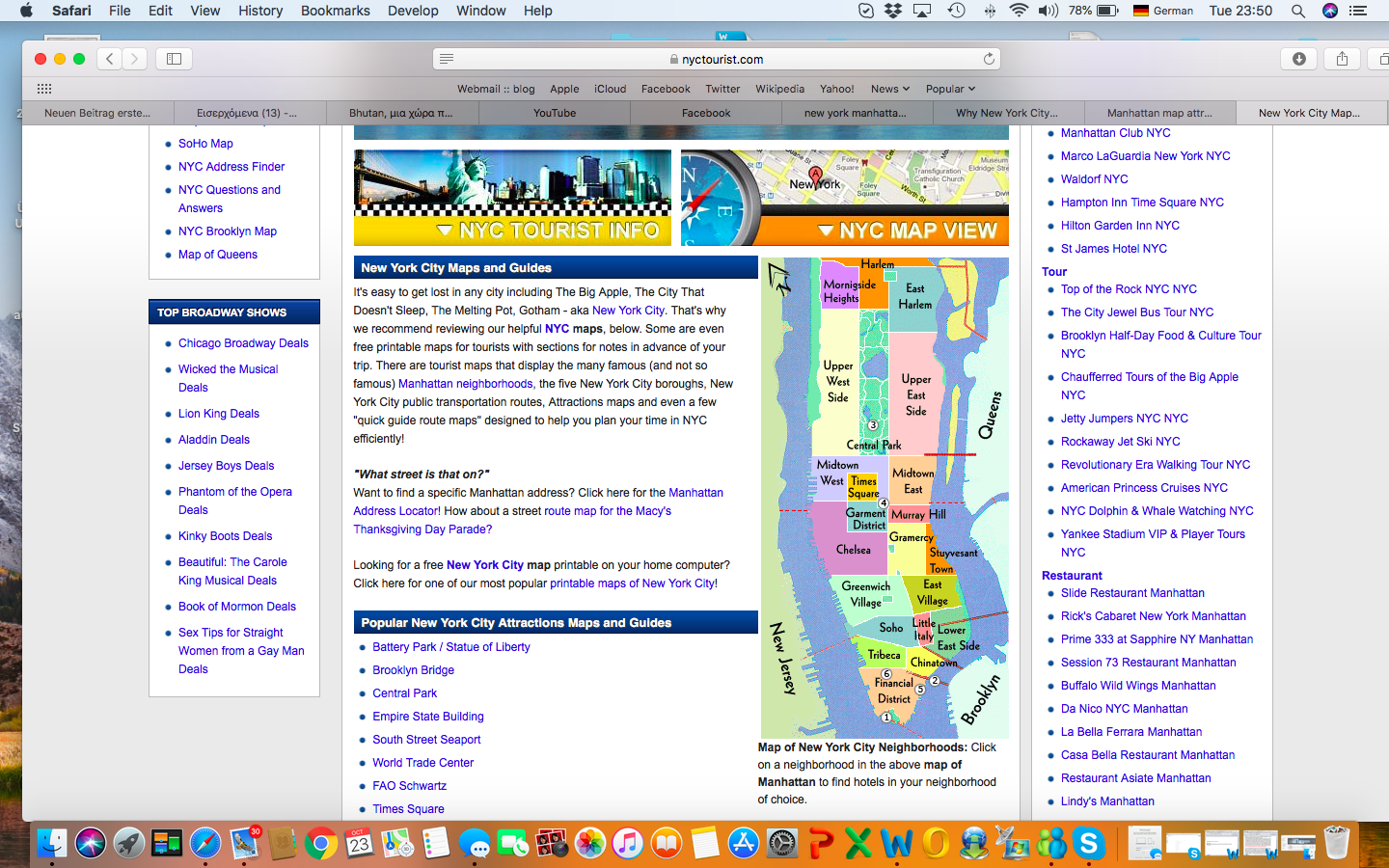The height and width of the screenshot is (868, 1389).
Task: Open Skype in the Dock
Action: click(x=1089, y=843)
